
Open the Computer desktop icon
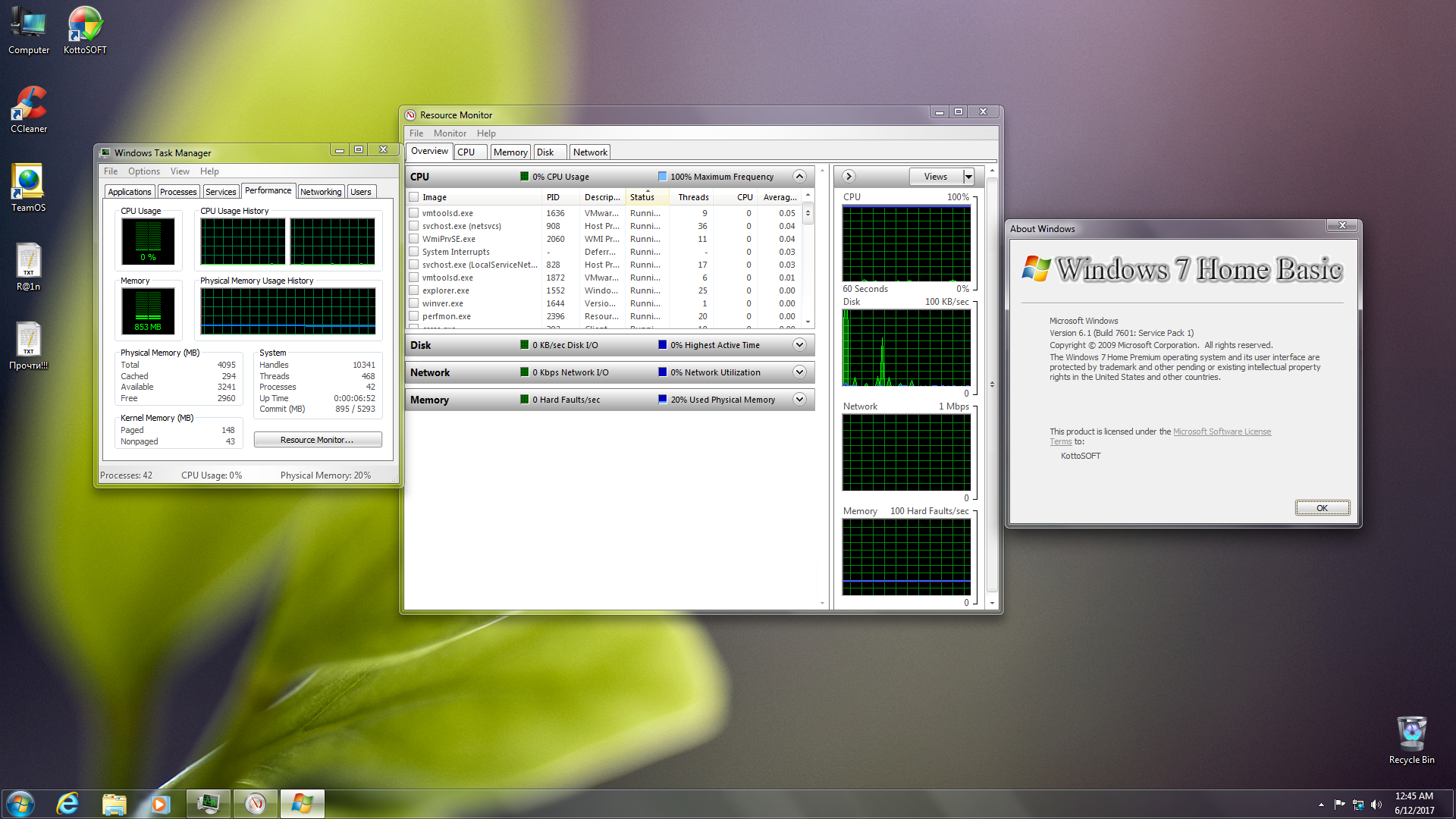pyautogui.click(x=29, y=30)
